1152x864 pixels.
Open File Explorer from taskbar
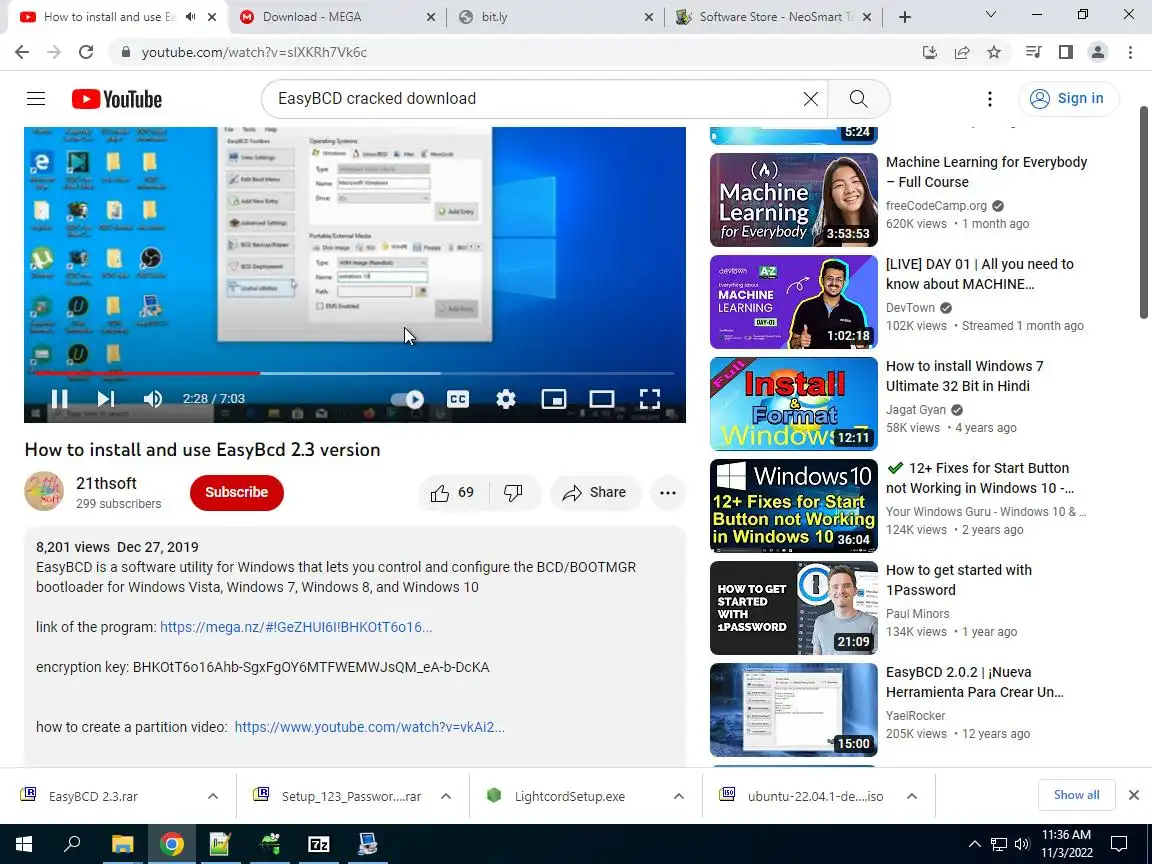click(122, 844)
